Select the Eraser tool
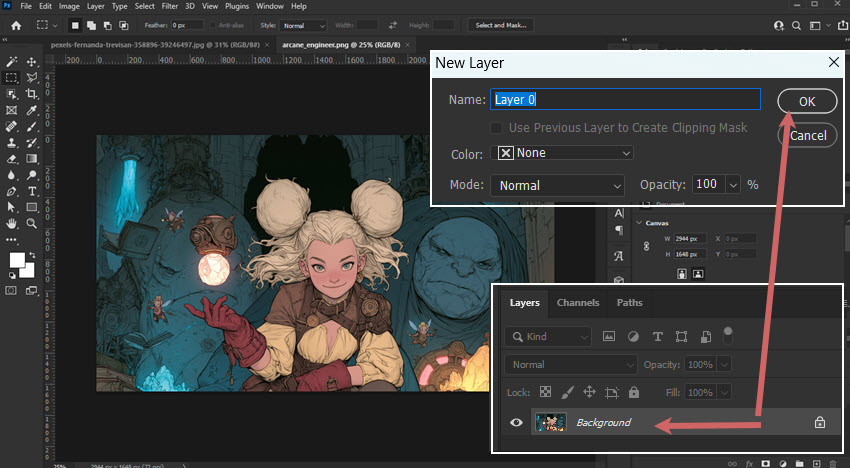 tap(11, 159)
